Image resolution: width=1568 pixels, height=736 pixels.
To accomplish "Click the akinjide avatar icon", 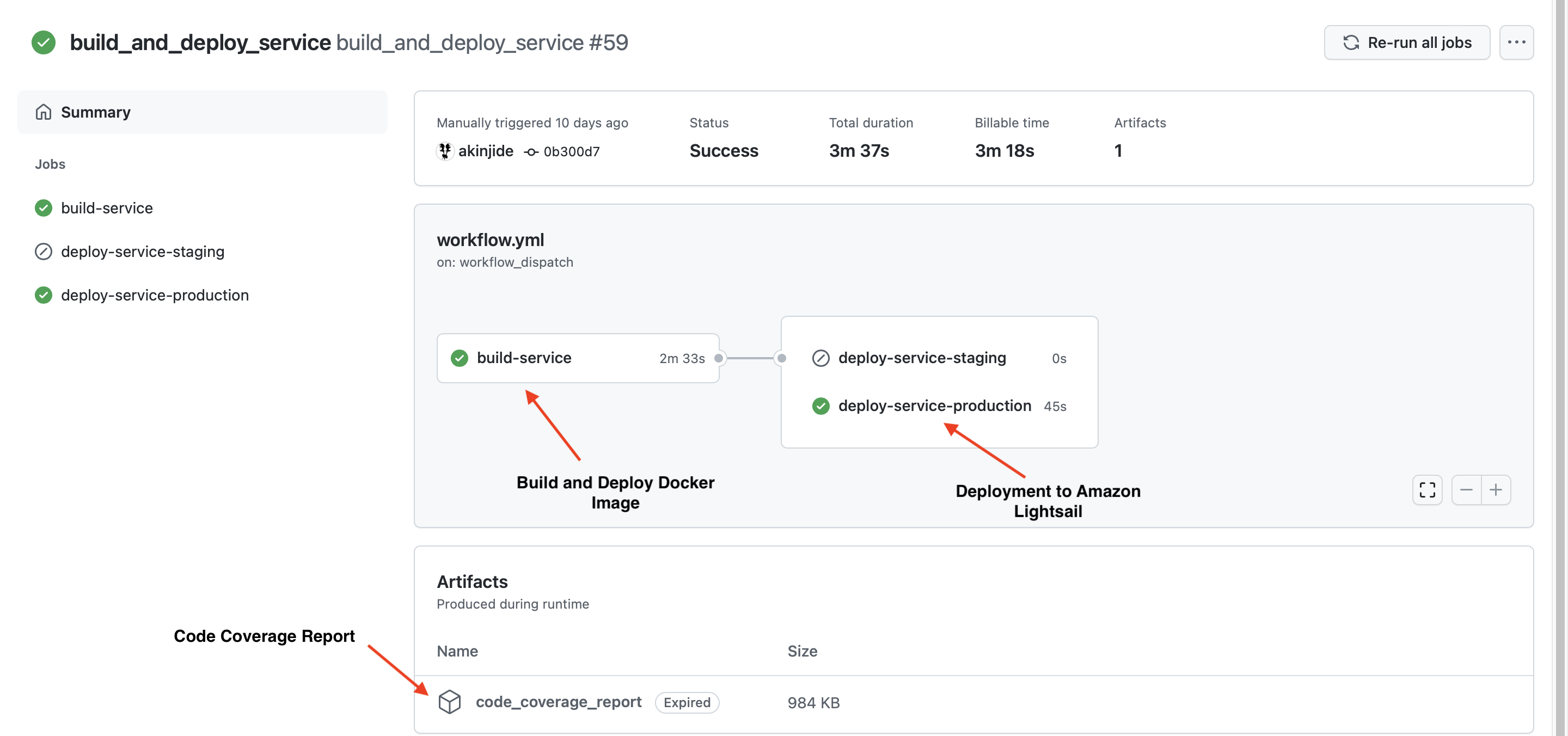I will (x=445, y=151).
